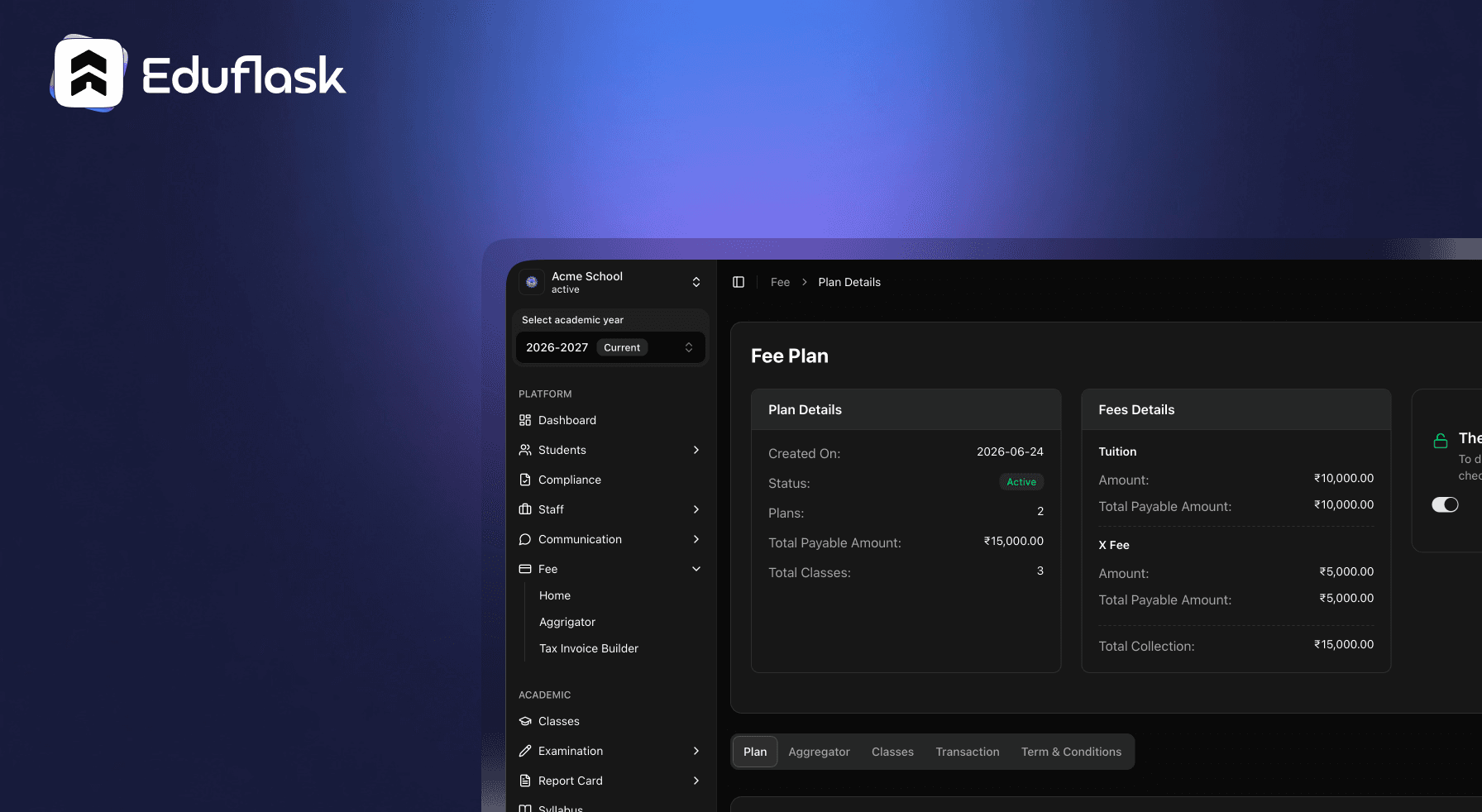Expand the Communication submenu chevron

coord(696,539)
